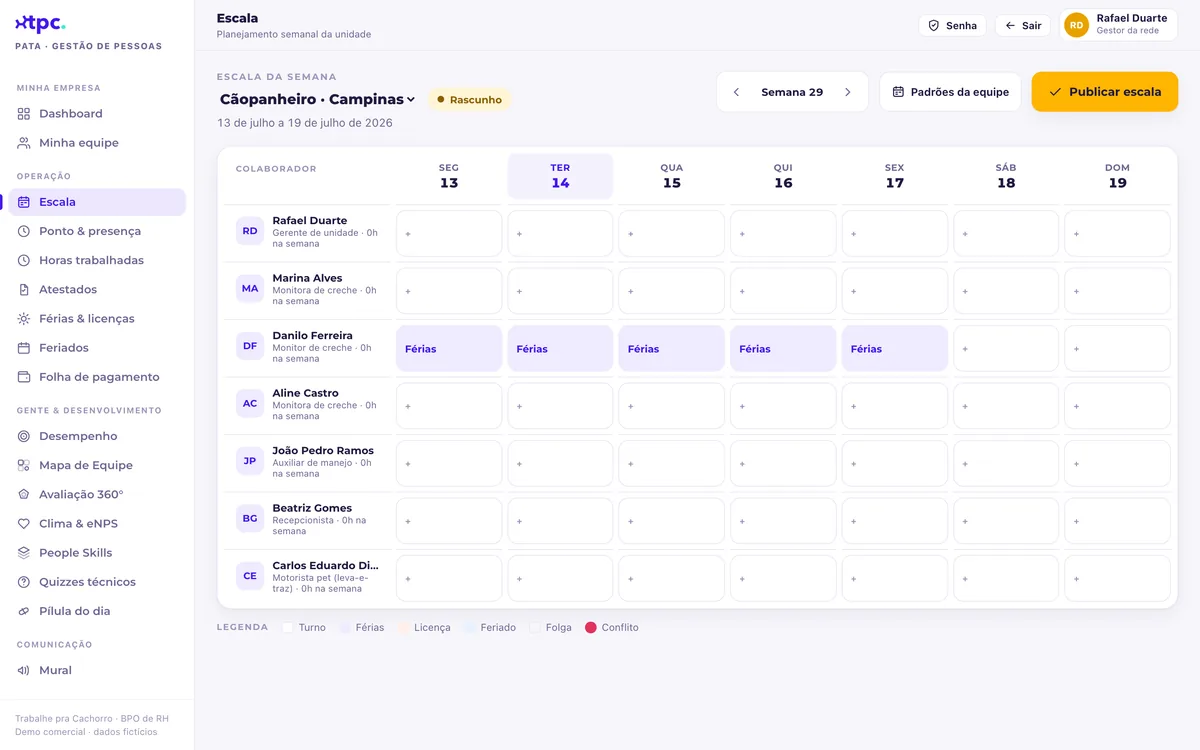Open Padrões da equipe button
The height and width of the screenshot is (750, 1200).
pyautogui.click(x=950, y=92)
